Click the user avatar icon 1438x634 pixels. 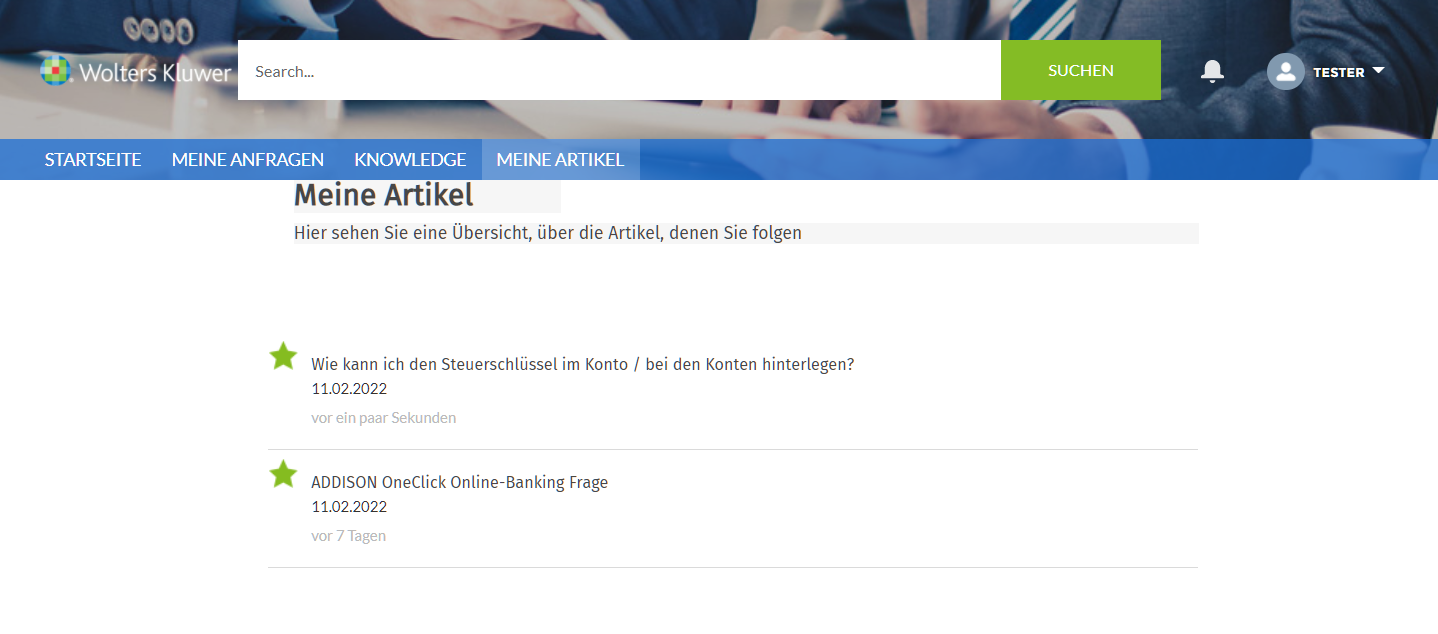(1285, 72)
